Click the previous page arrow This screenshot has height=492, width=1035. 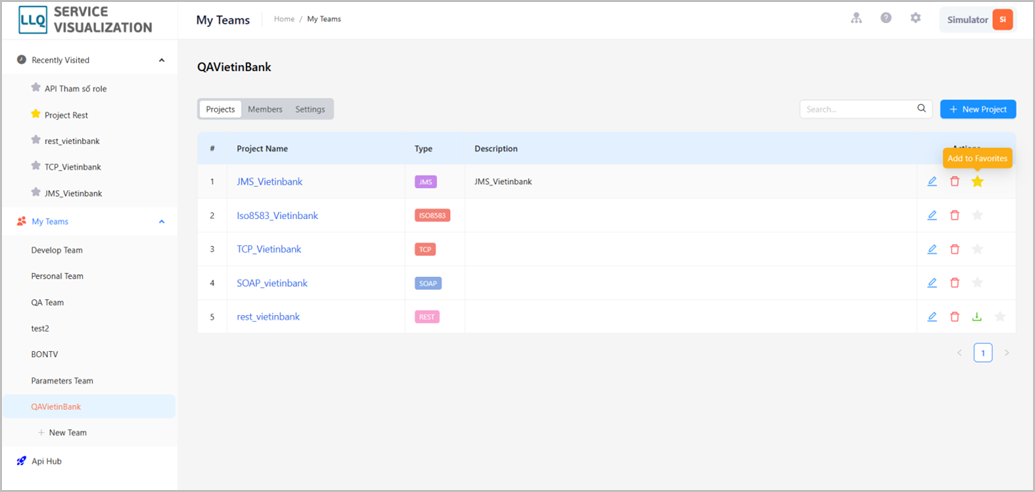(959, 353)
